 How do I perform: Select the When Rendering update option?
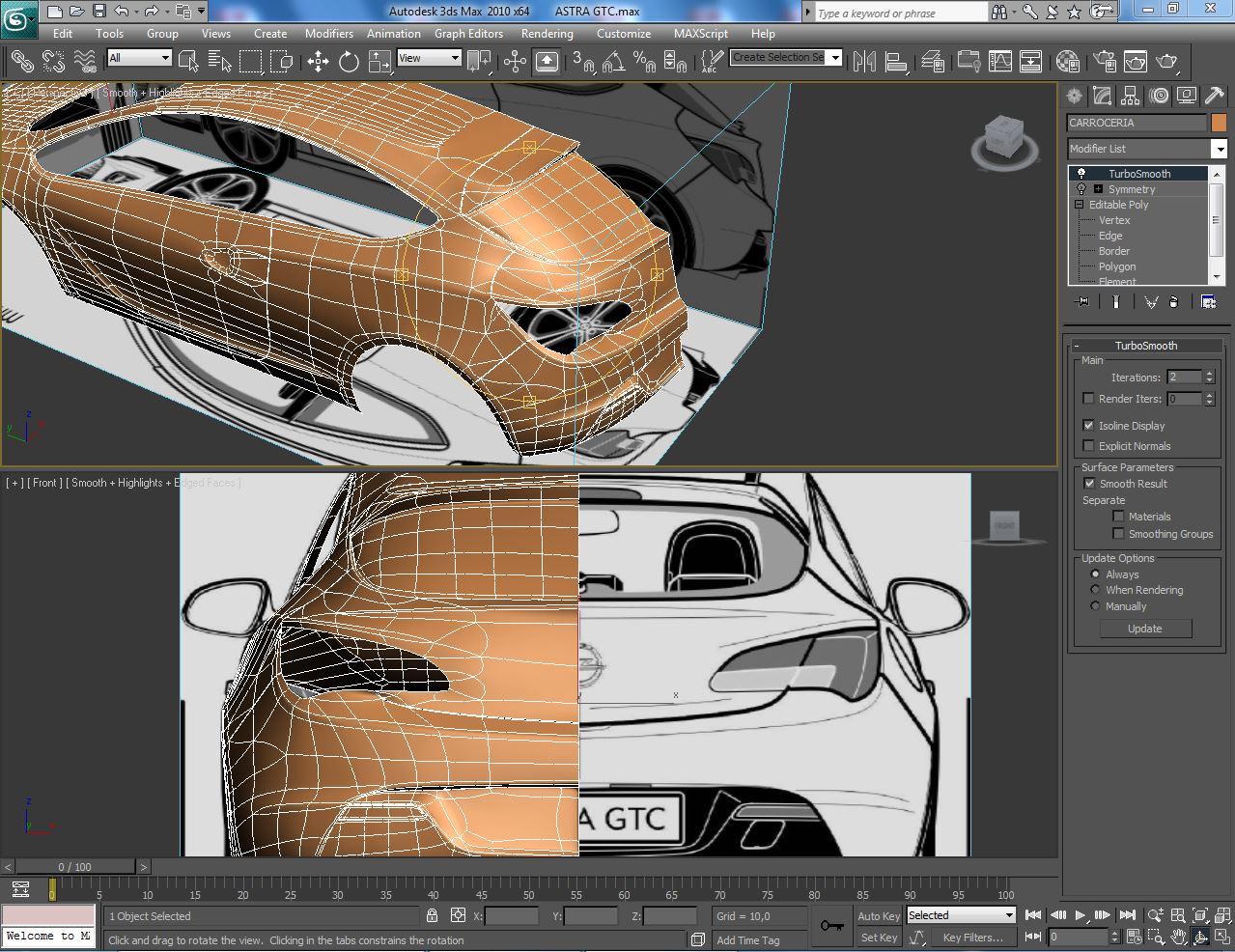[x=1095, y=590]
